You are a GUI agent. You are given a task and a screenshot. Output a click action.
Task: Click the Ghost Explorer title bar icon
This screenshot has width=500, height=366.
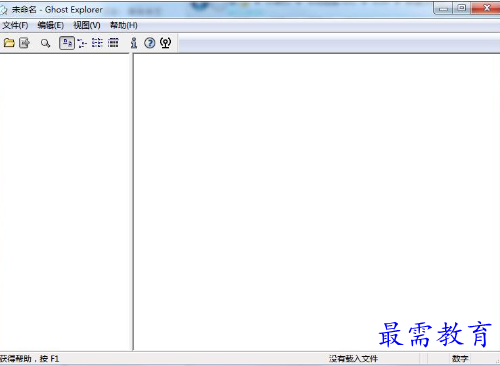4,10
